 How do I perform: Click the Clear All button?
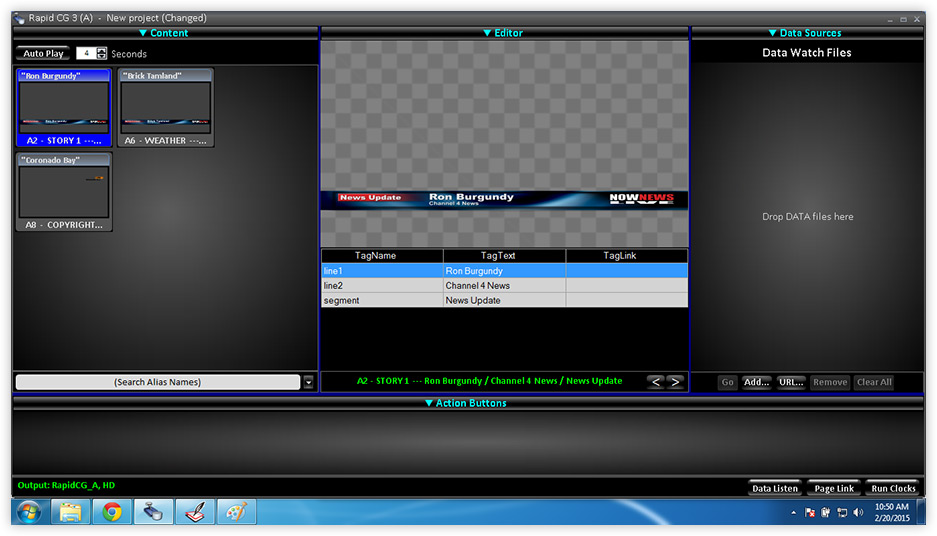(874, 382)
